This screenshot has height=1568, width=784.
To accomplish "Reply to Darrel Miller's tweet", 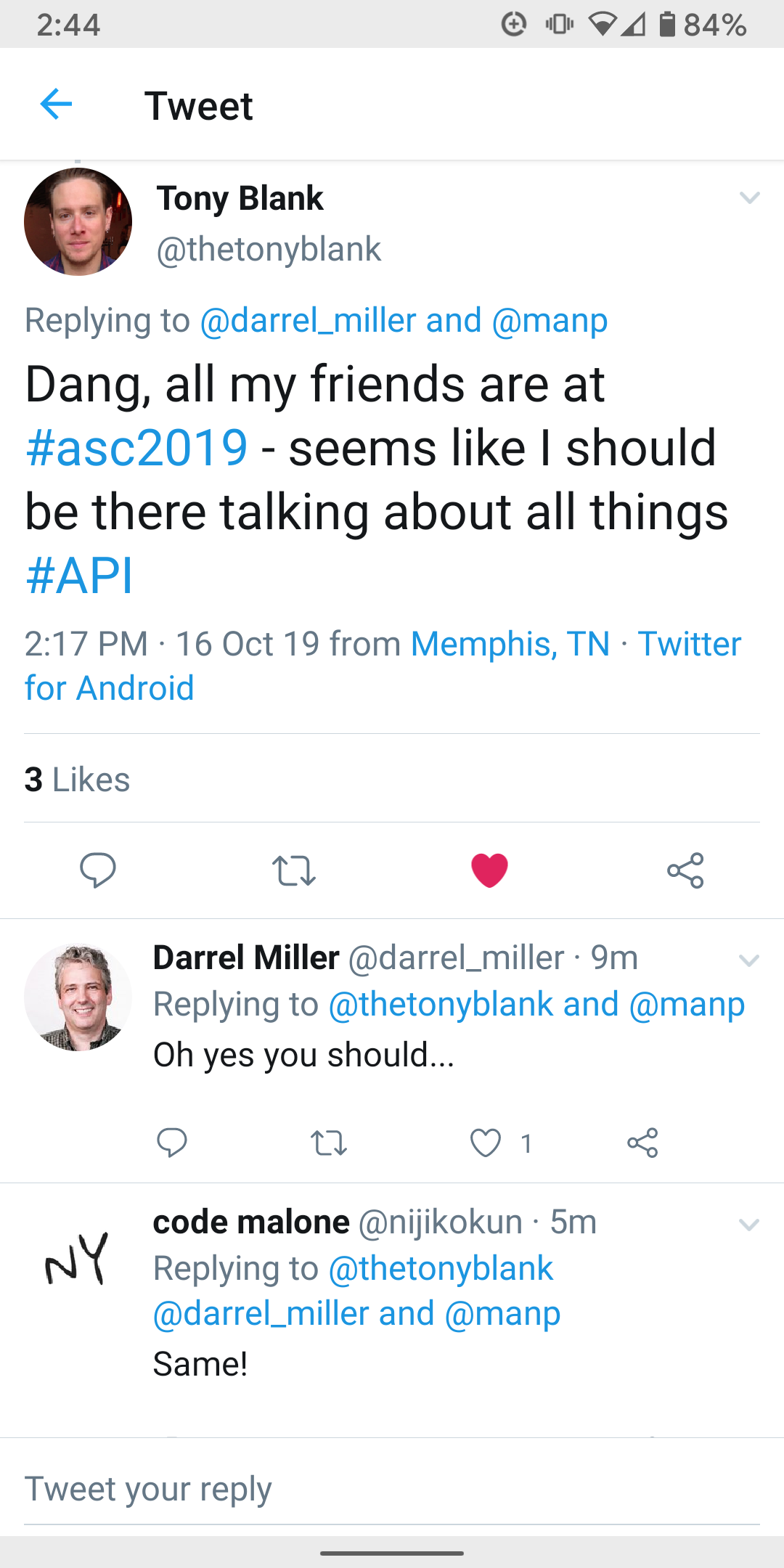I will 172,1143.
